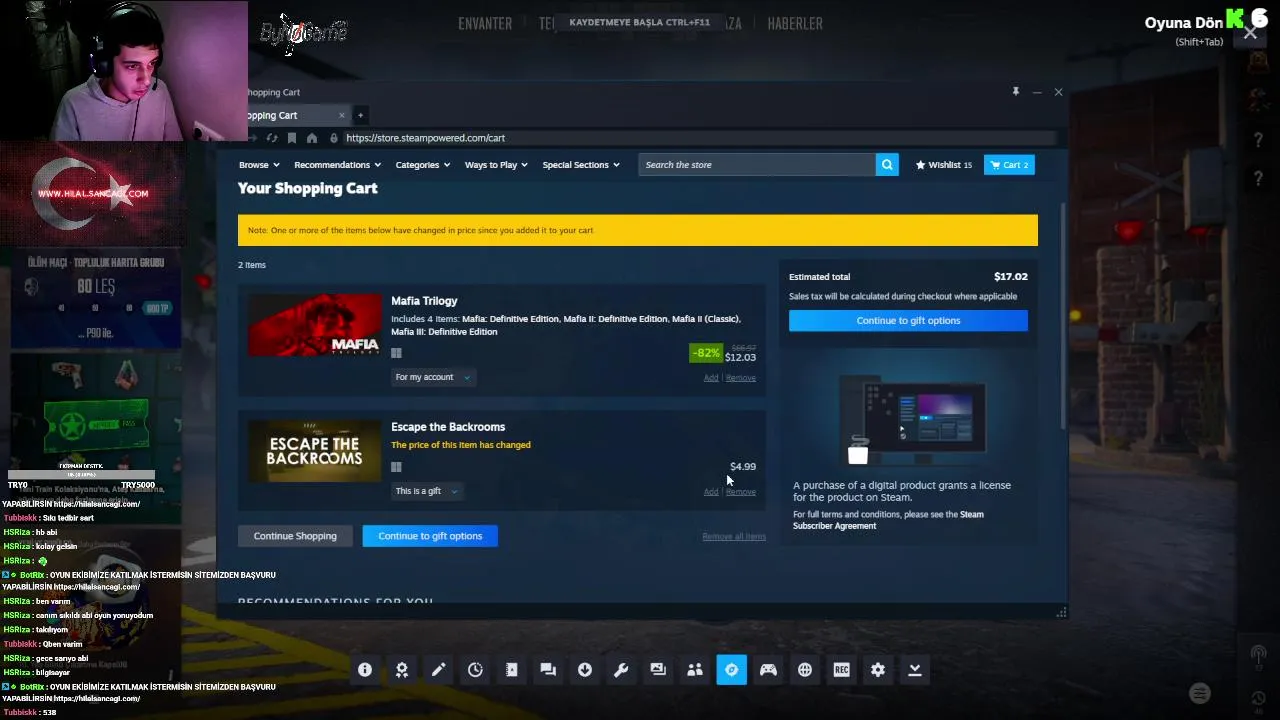Viewport: 1280px width, 720px height.
Task: Expand the Ways to Play menu
Action: (x=496, y=165)
